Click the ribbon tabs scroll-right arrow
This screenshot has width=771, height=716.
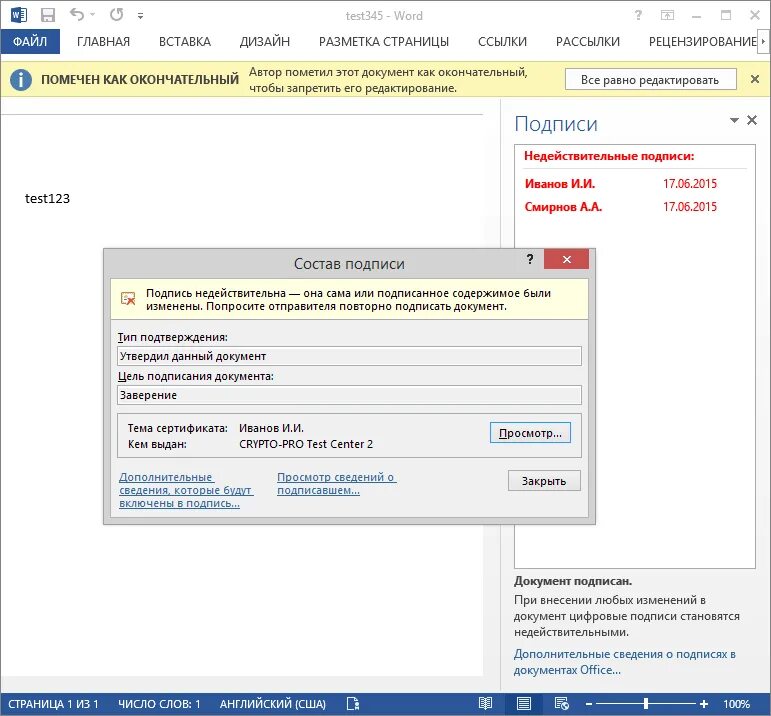click(764, 41)
